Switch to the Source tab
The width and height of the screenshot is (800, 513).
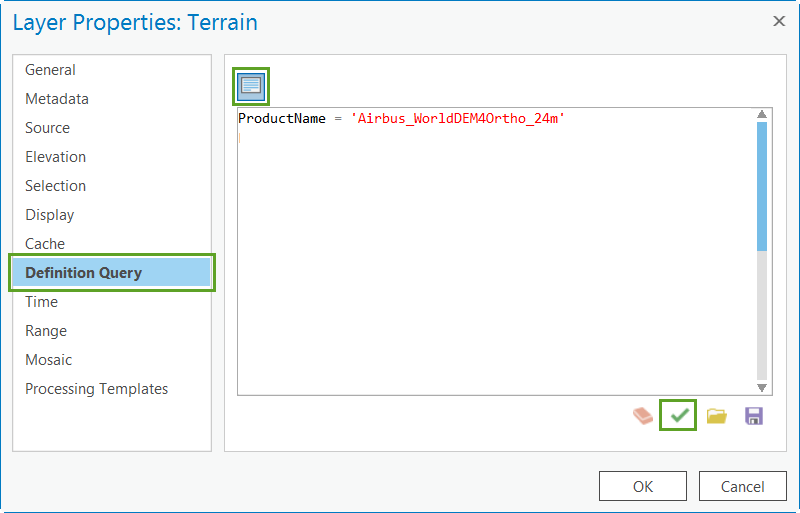(x=112, y=128)
